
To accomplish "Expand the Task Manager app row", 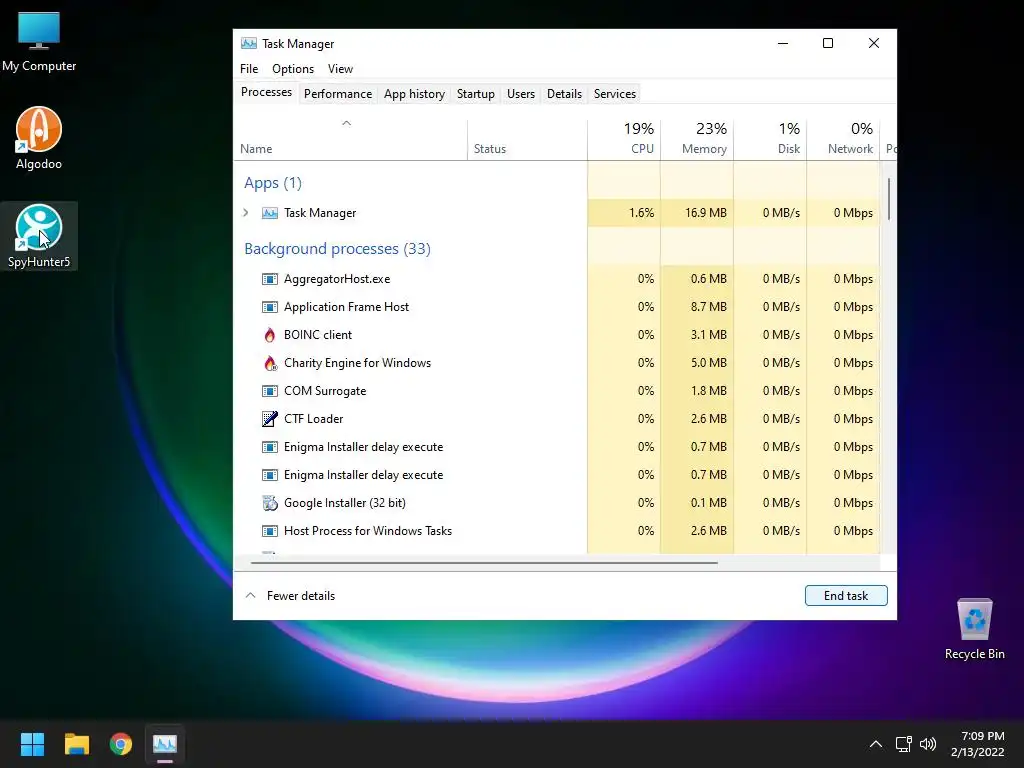I will [x=246, y=213].
